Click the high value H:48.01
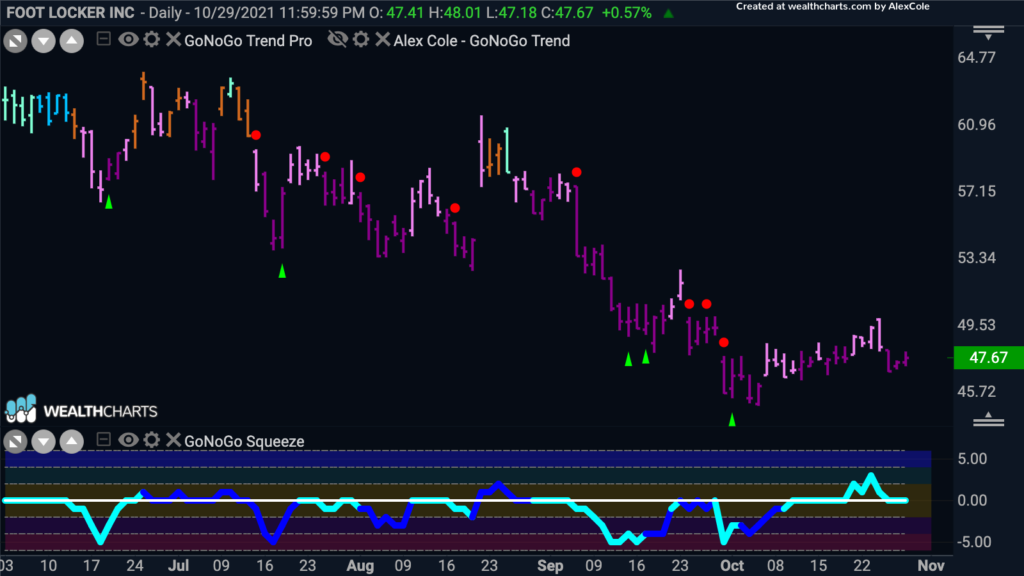The image size is (1024, 576). tap(455, 12)
